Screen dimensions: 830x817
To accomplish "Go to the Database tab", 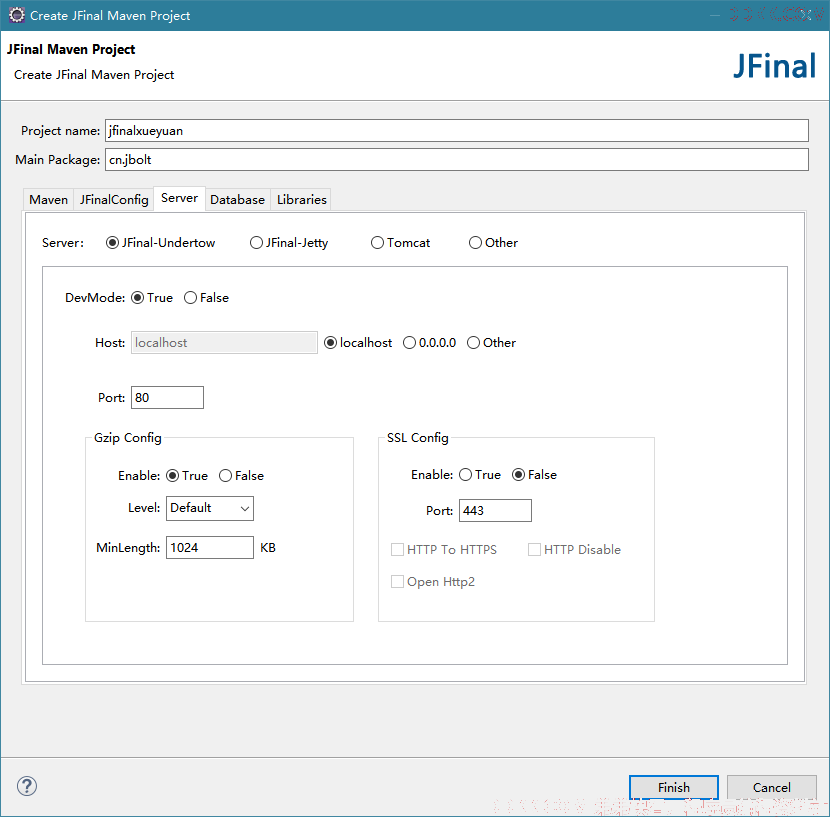I will pos(237,200).
